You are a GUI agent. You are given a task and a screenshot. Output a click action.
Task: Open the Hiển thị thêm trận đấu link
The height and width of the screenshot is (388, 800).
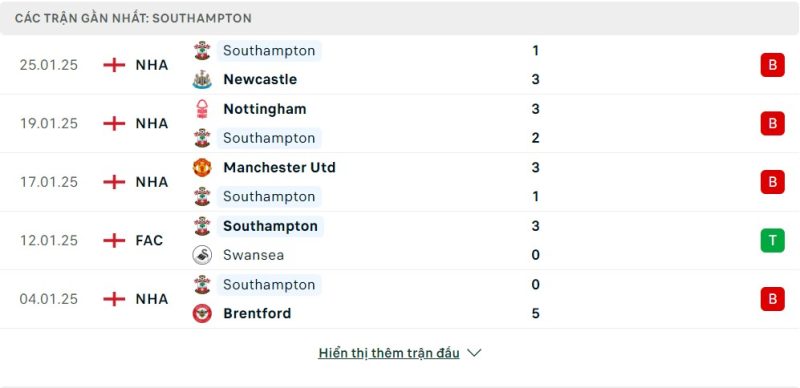[389, 353]
